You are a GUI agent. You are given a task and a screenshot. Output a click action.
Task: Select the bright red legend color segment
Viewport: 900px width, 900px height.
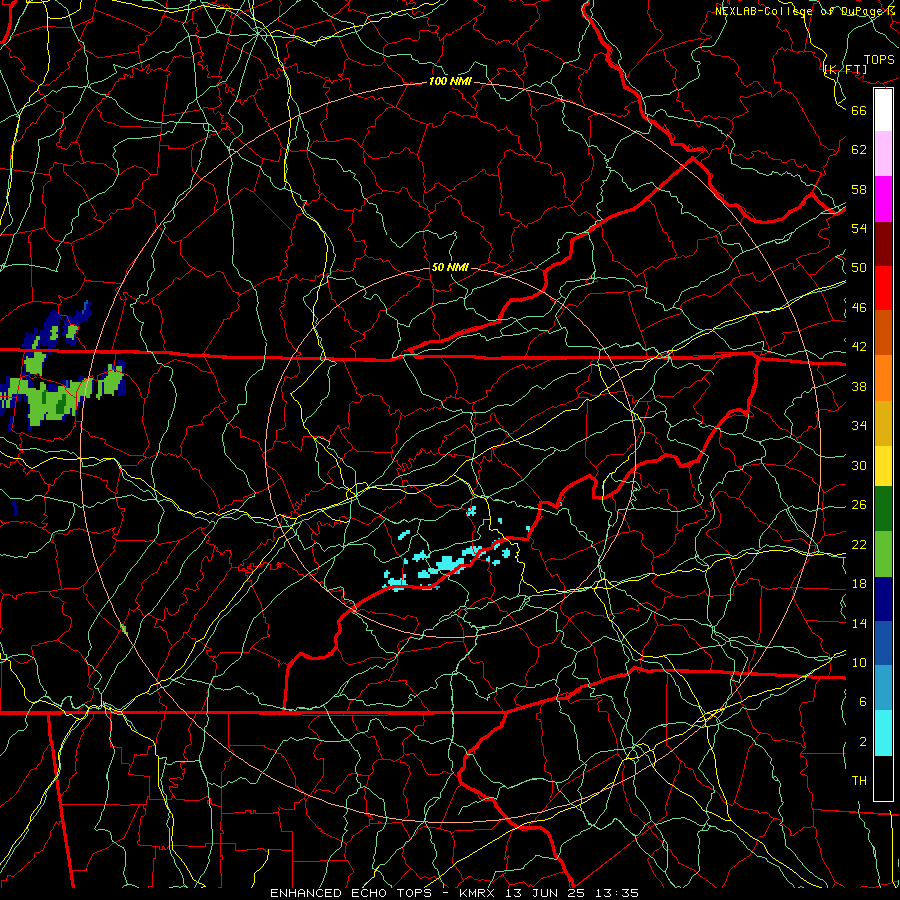tap(883, 288)
